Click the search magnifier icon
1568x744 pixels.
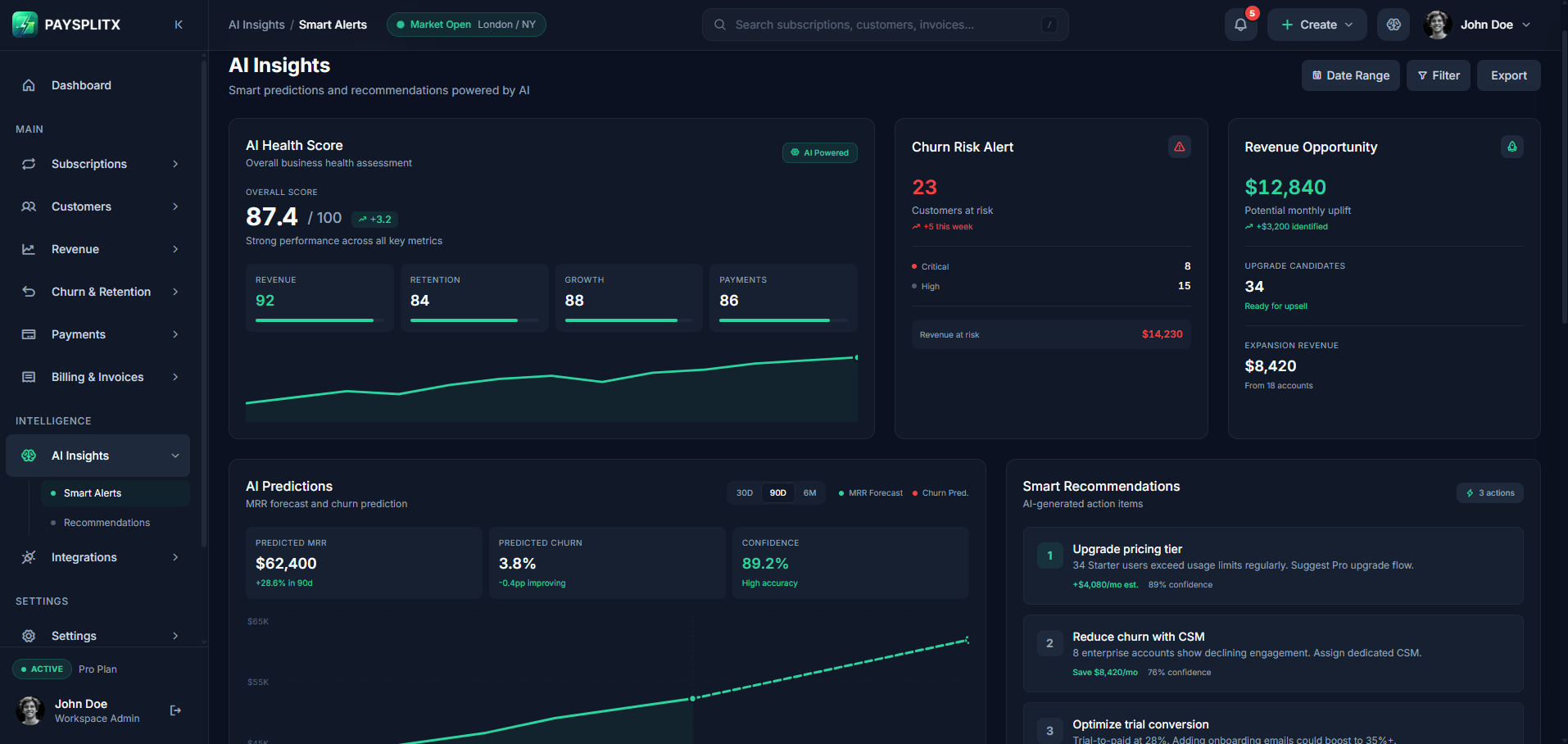719,25
